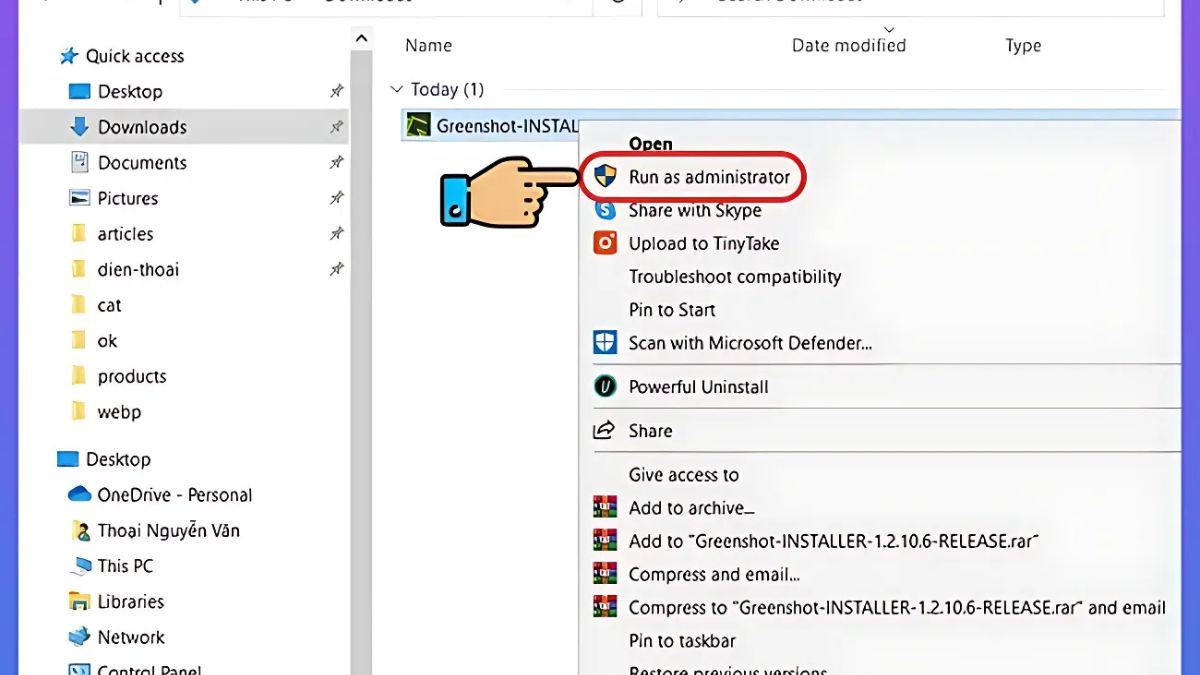Select Powerful Uninstall entry

[x=698, y=387]
